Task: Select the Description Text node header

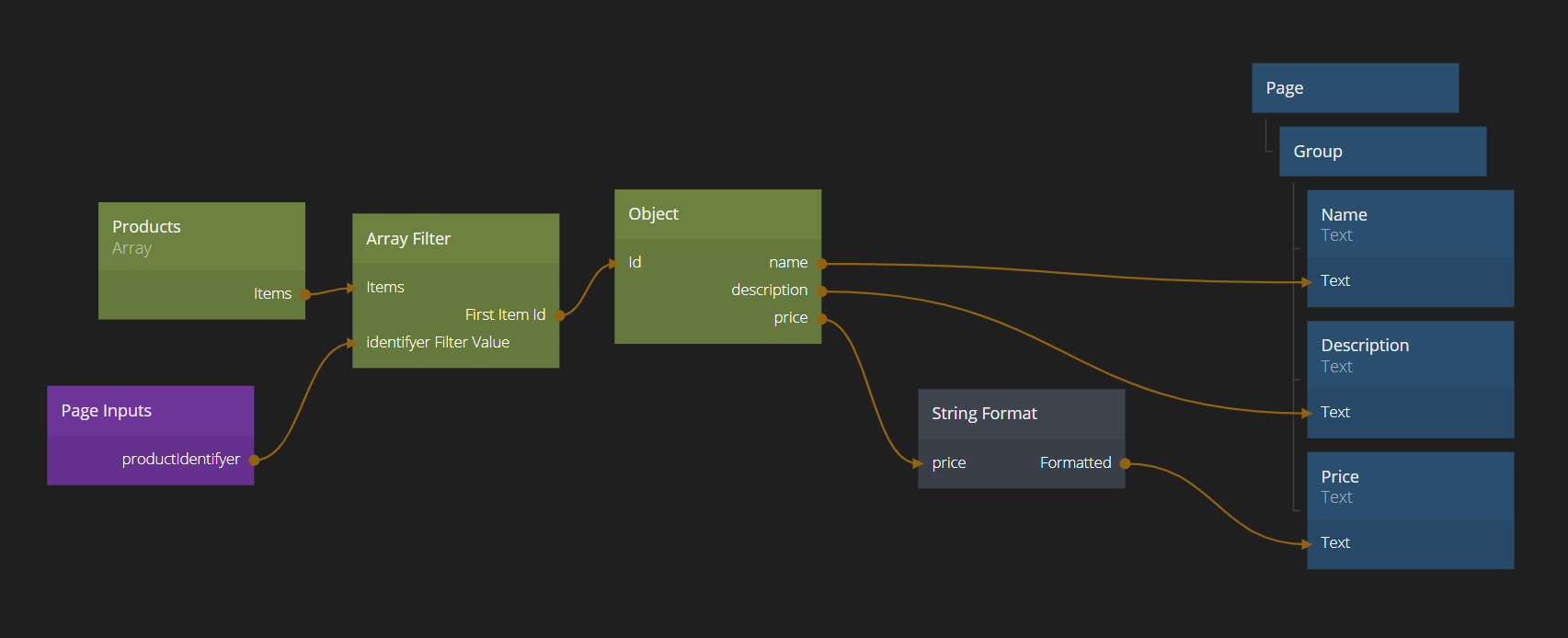Action: pos(1410,355)
